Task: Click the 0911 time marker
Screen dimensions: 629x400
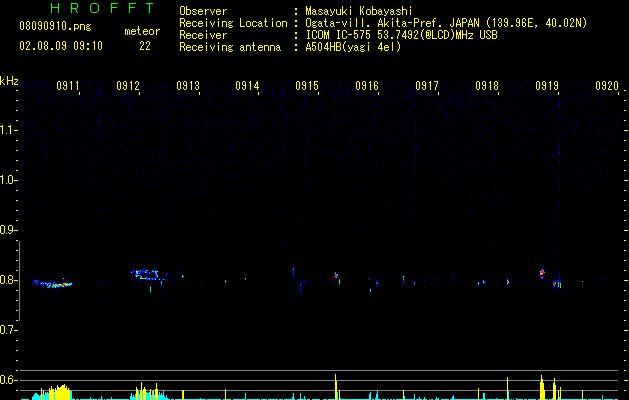Action: pos(68,86)
